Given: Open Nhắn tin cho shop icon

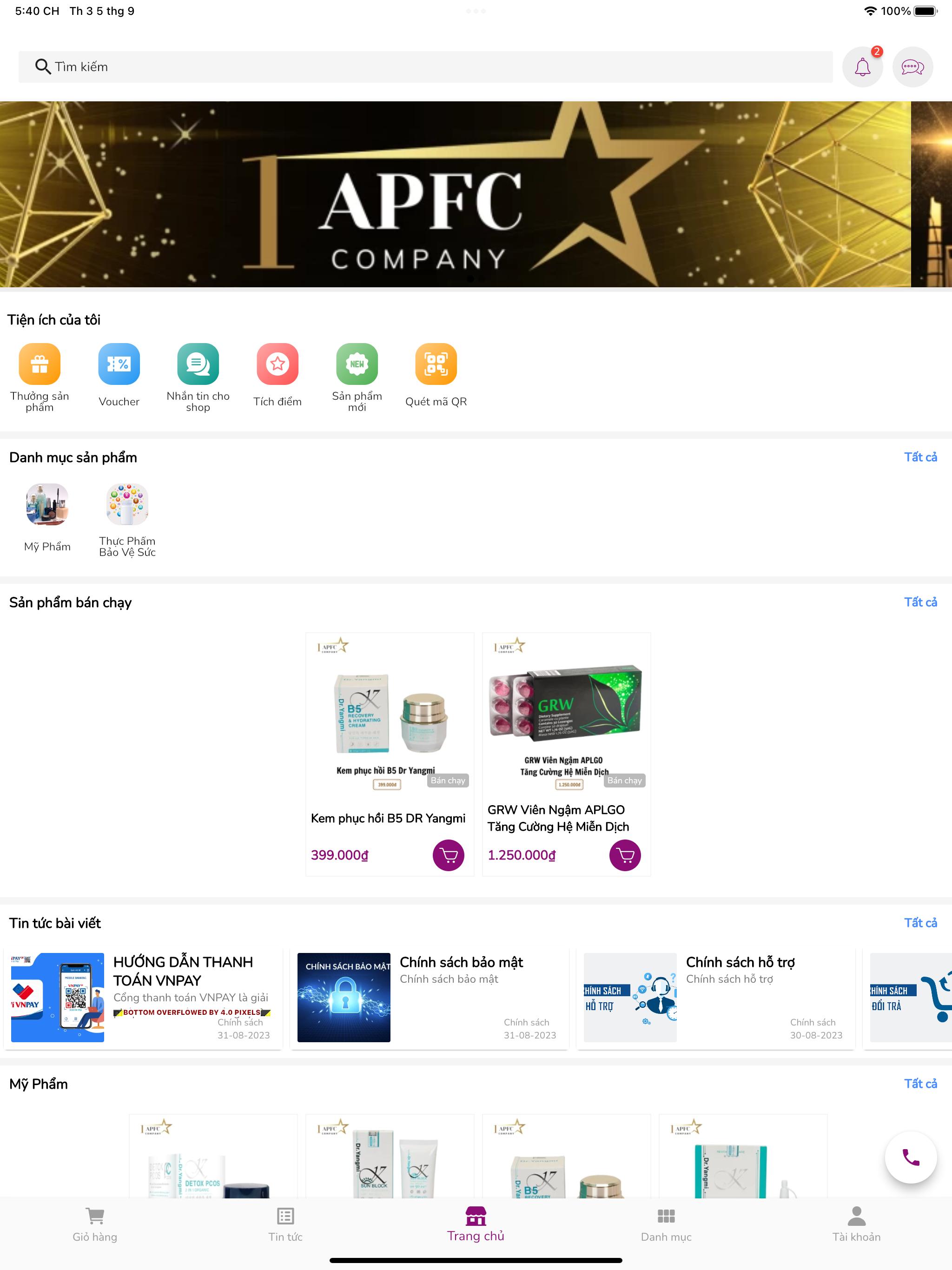Looking at the screenshot, I should (x=198, y=364).
